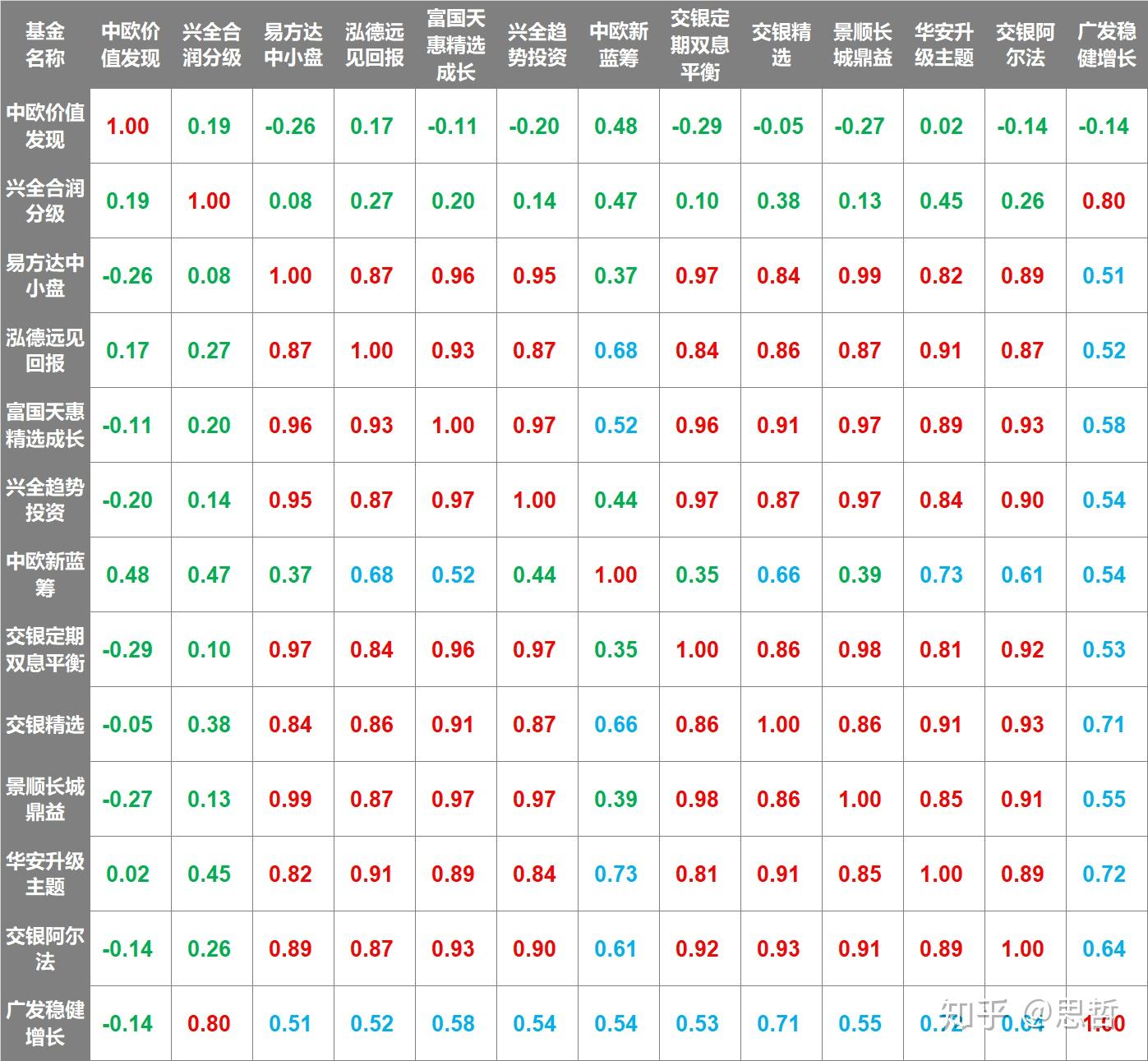Select the 兴全趋势投资 row label
This screenshot has height=1061, width=1148.
tap(44, 500)
